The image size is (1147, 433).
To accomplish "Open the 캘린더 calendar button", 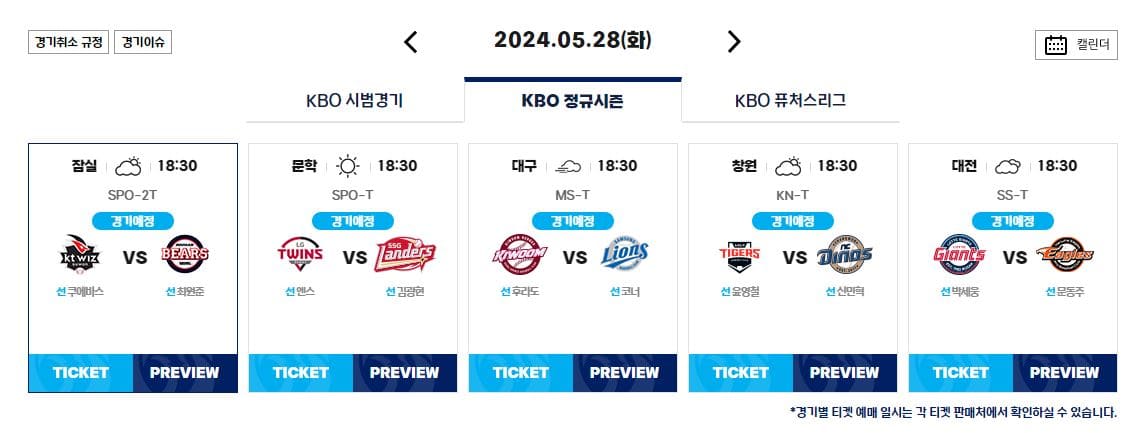I will (x=1076, y=45).
